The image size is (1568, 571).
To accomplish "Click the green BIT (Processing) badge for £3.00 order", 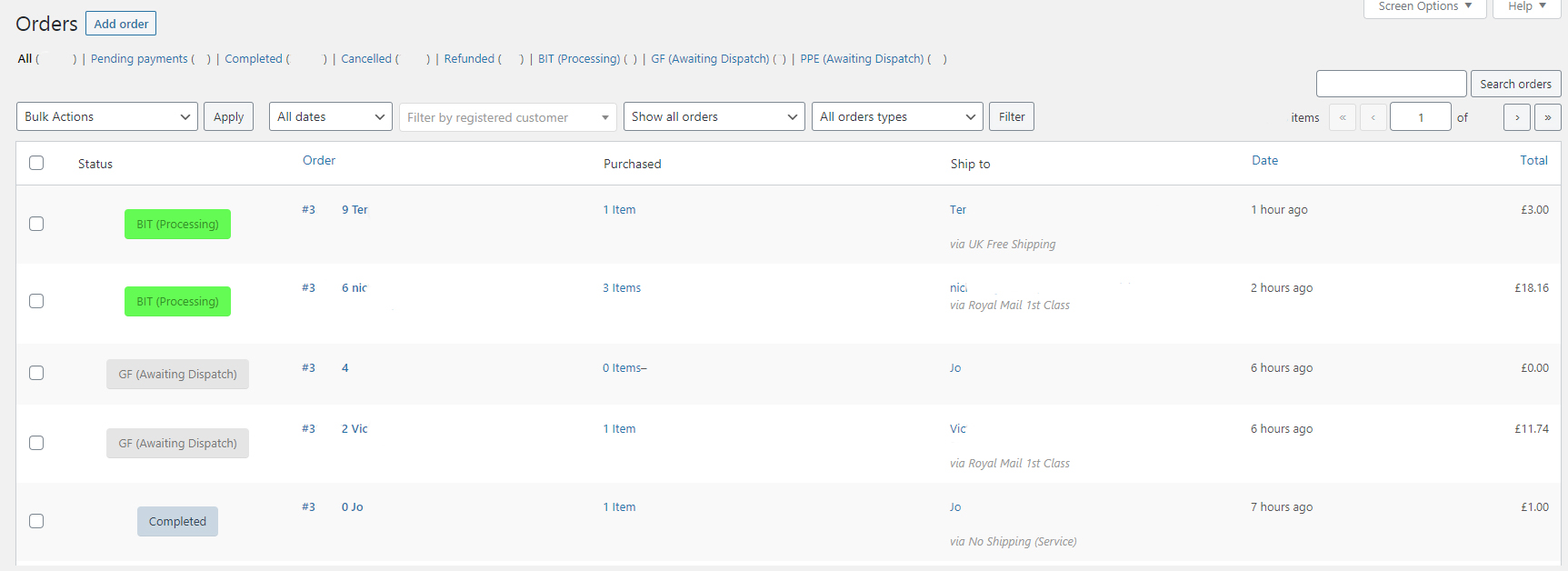I will (x=177, y=225).
